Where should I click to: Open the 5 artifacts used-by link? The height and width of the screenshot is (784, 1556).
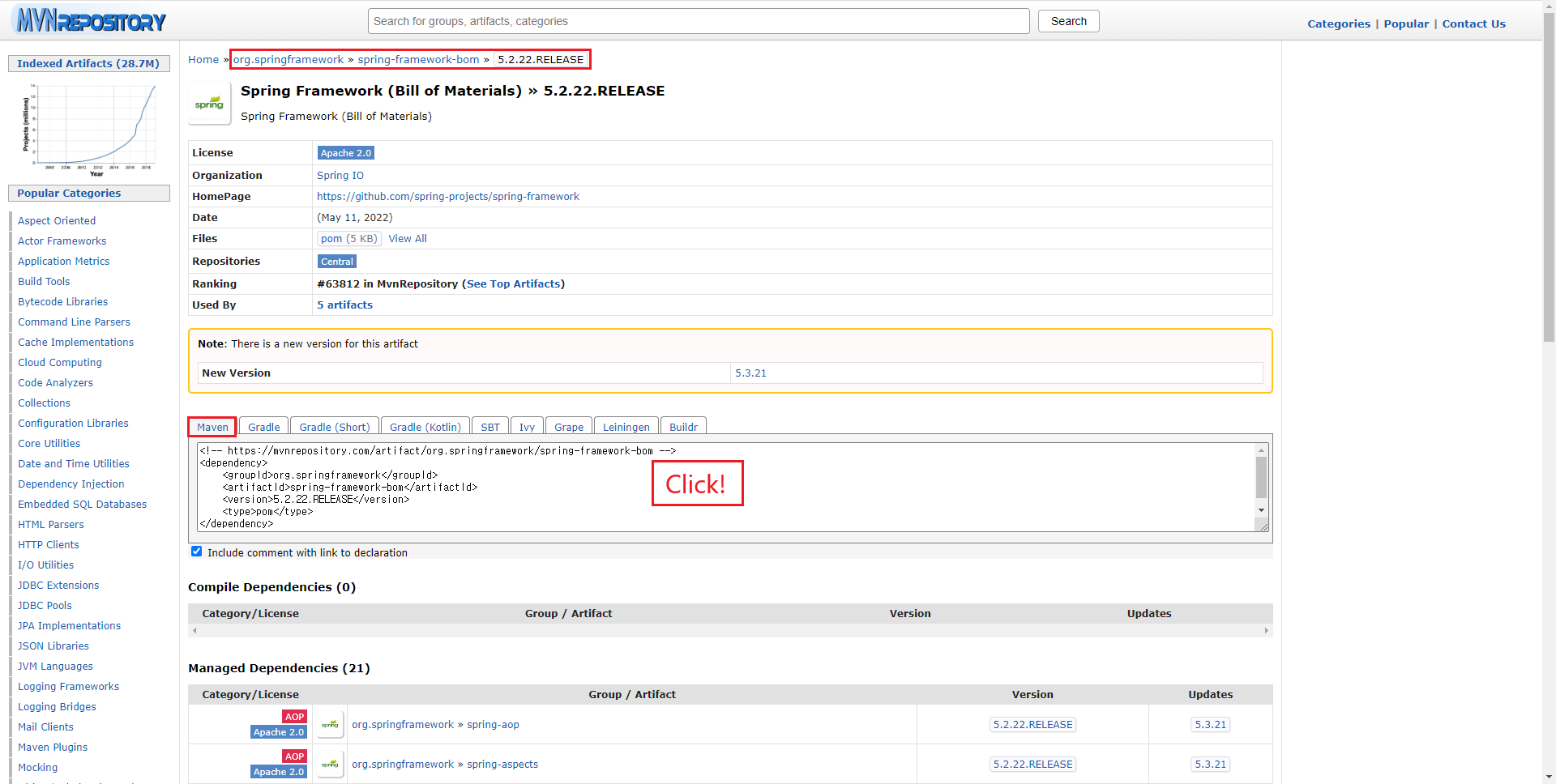(344, 305)
